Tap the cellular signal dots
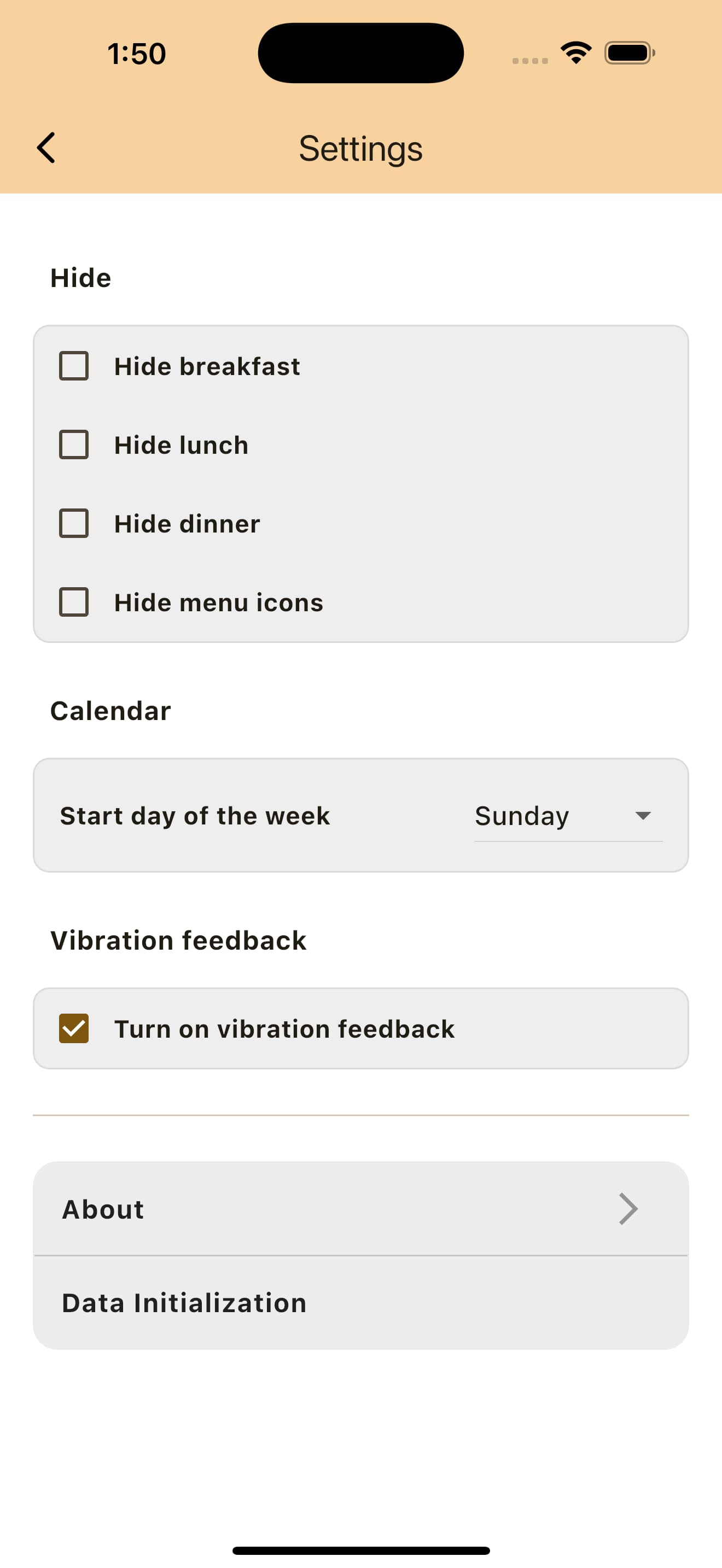 click(529, 60)
